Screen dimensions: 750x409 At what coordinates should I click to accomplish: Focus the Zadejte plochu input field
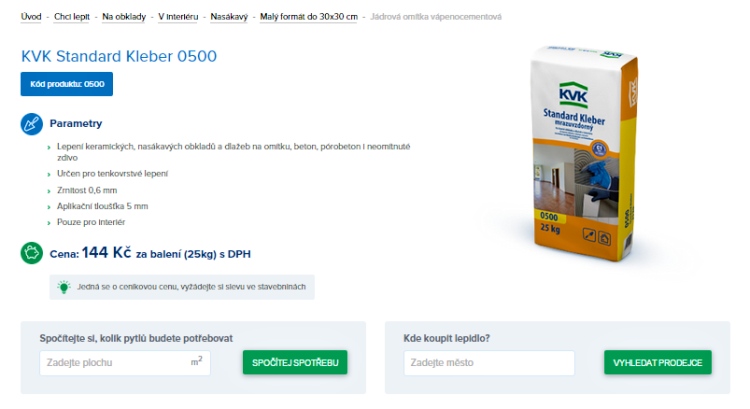[x=125, y=363]
